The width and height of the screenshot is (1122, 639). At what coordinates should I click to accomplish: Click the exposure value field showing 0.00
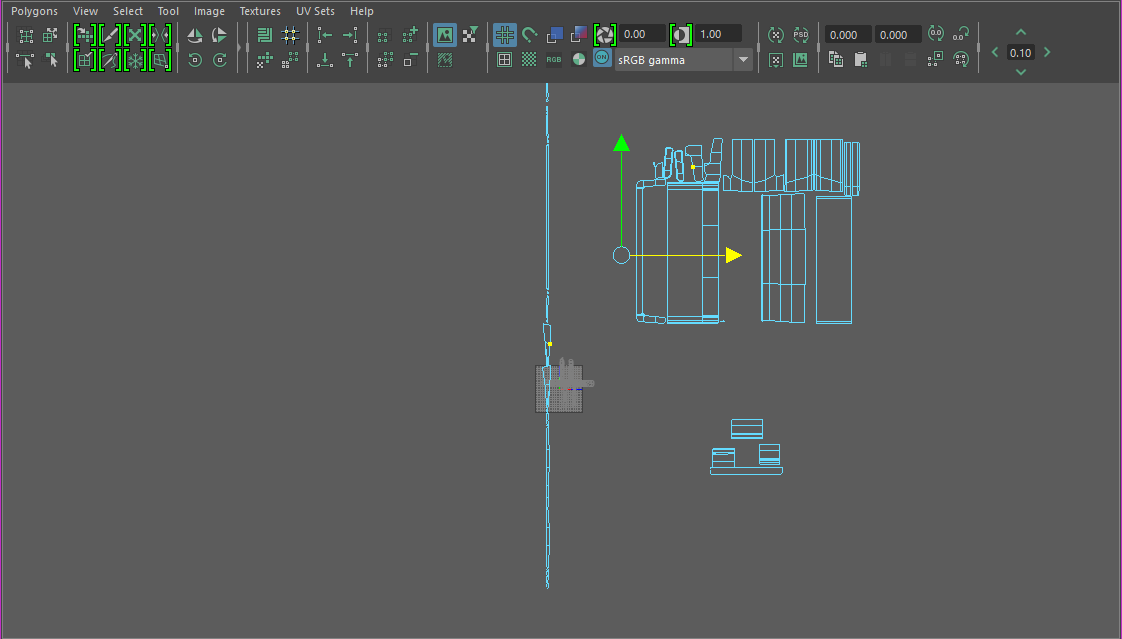642,34
